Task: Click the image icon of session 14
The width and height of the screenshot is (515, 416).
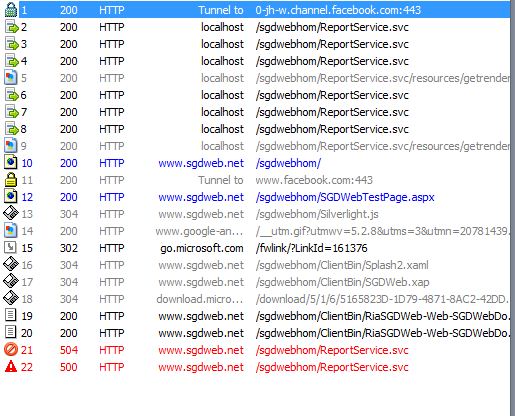Action: point(11,231)
